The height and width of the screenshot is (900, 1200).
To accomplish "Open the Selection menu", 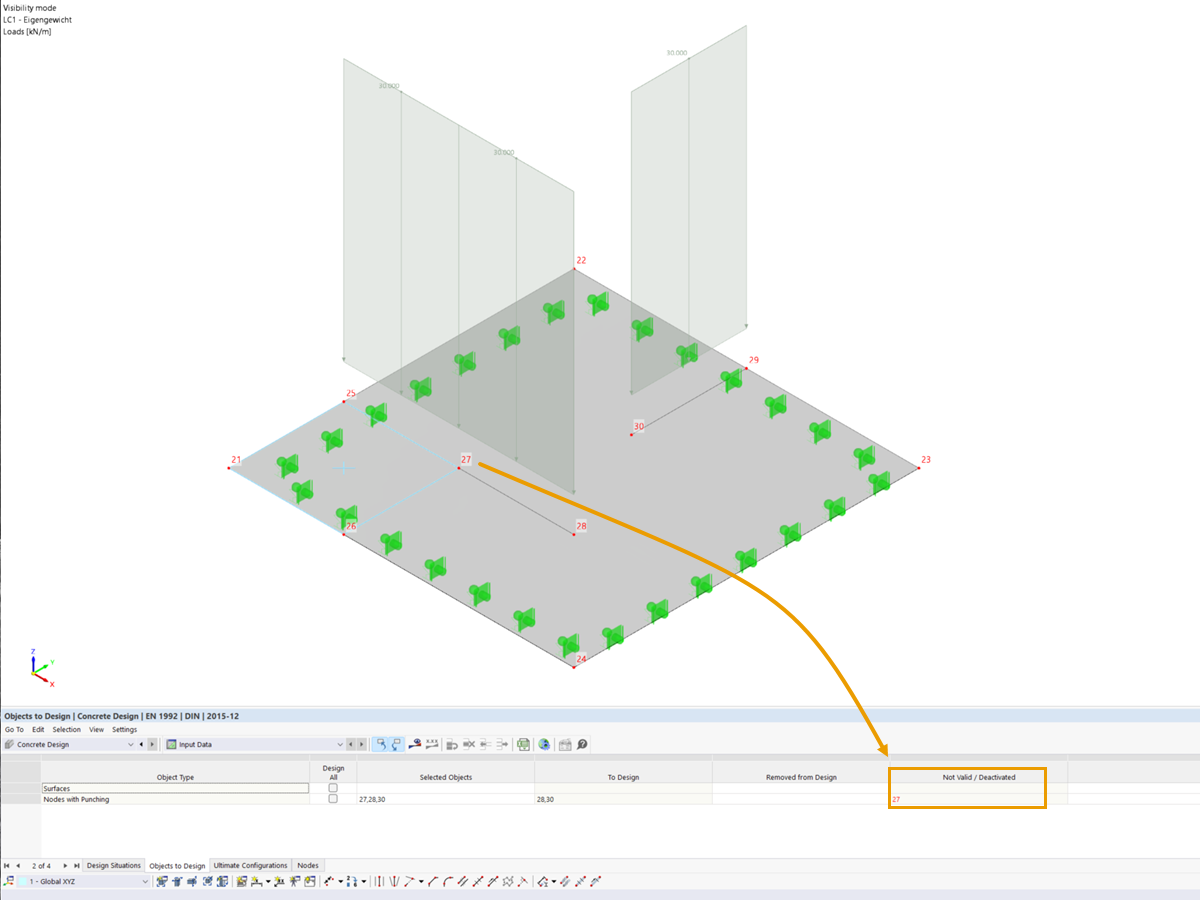I will coord(67,730).
